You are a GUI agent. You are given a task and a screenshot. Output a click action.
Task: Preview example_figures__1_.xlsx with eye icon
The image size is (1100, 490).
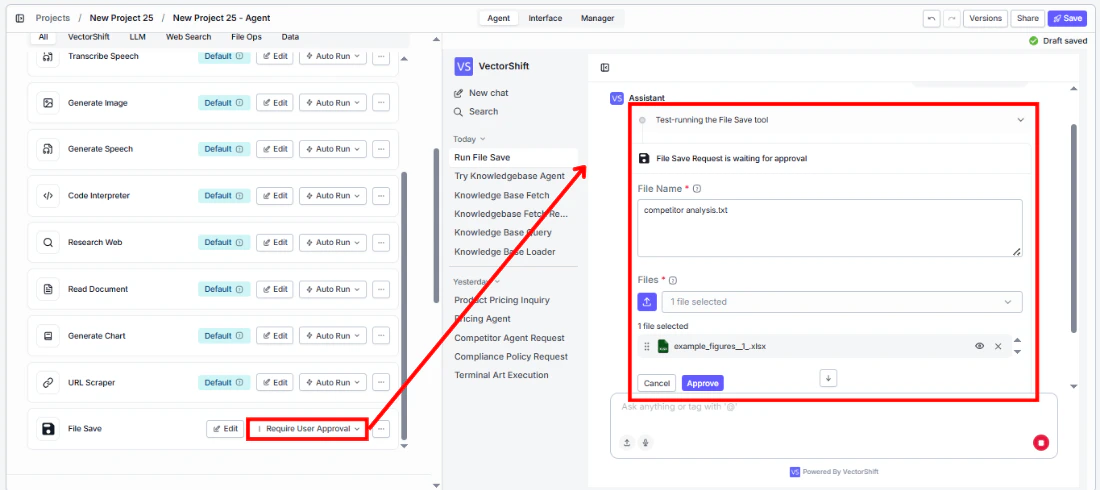click(979, 346)
